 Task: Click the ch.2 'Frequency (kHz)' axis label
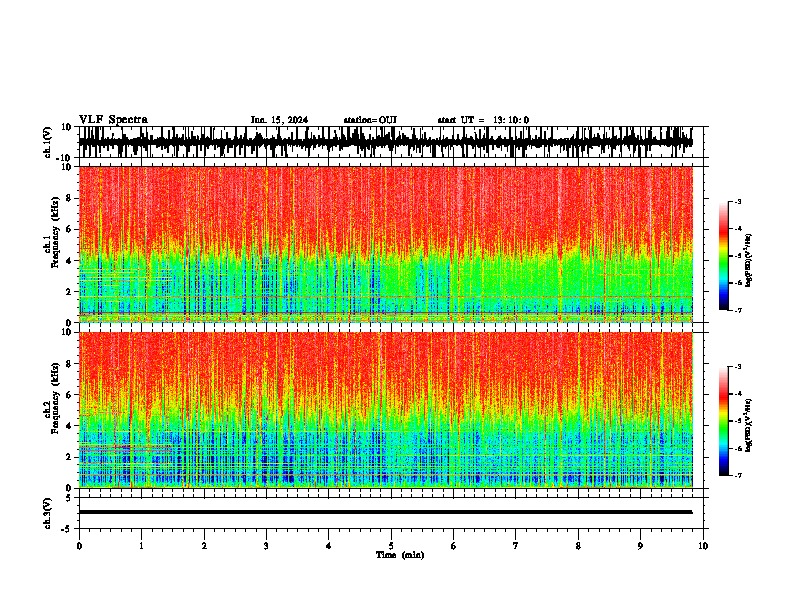55,398
